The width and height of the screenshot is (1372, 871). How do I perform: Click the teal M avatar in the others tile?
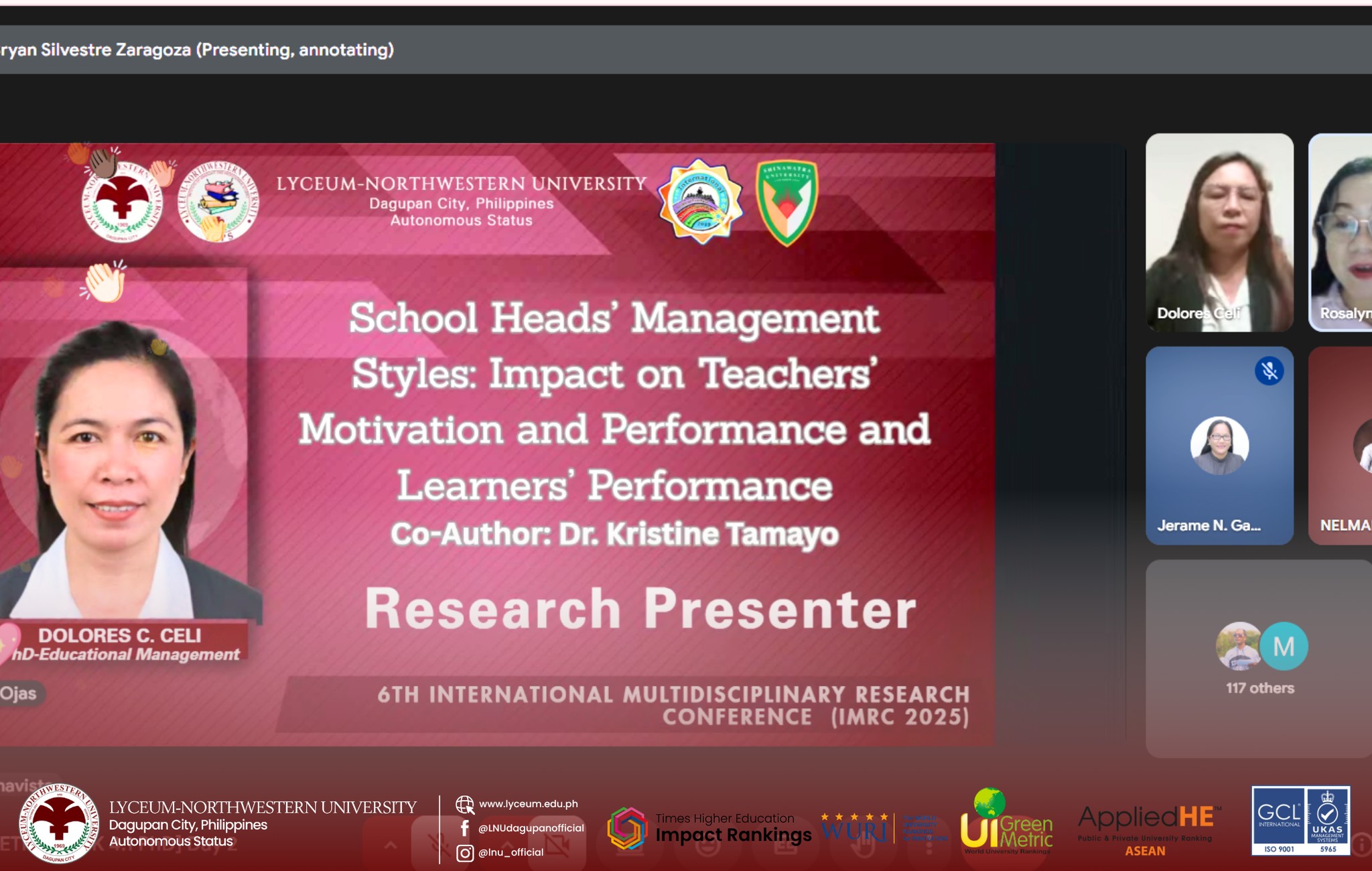click(1284, 647)
